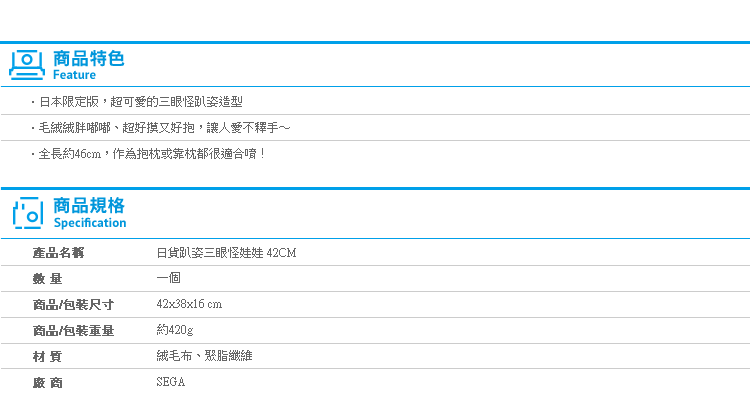
Task: Click the 日本限定版 feature bullet line
Action: pyautogui.click(x=137, y=102)
